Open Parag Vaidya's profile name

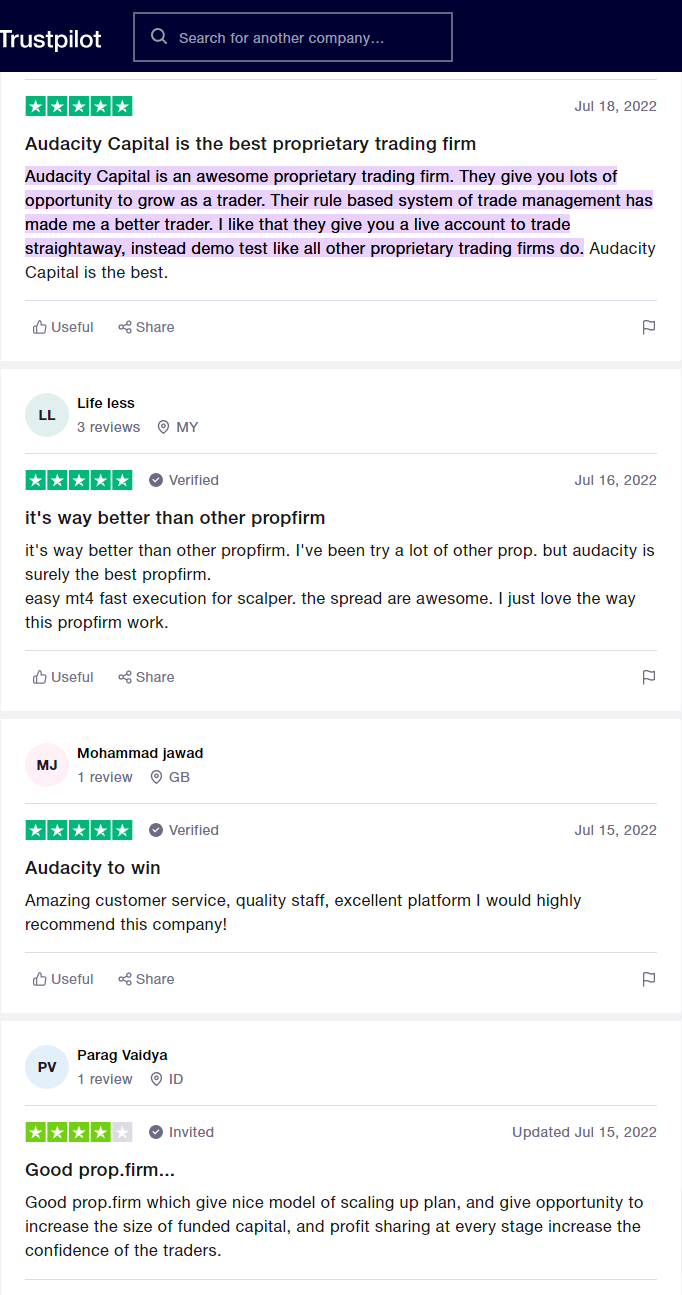122,1055
